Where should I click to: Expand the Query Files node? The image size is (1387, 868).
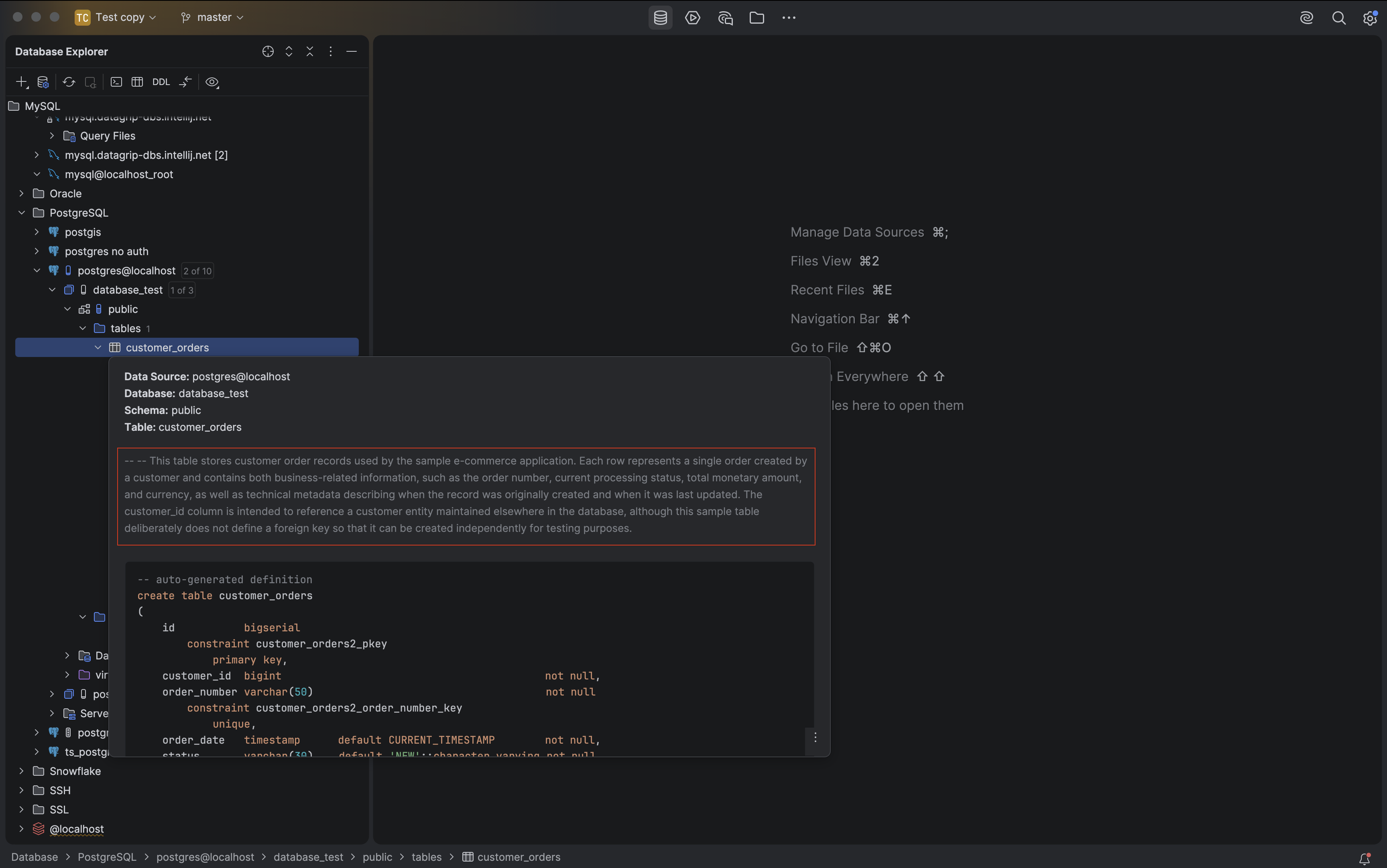[x=52, y=136]
